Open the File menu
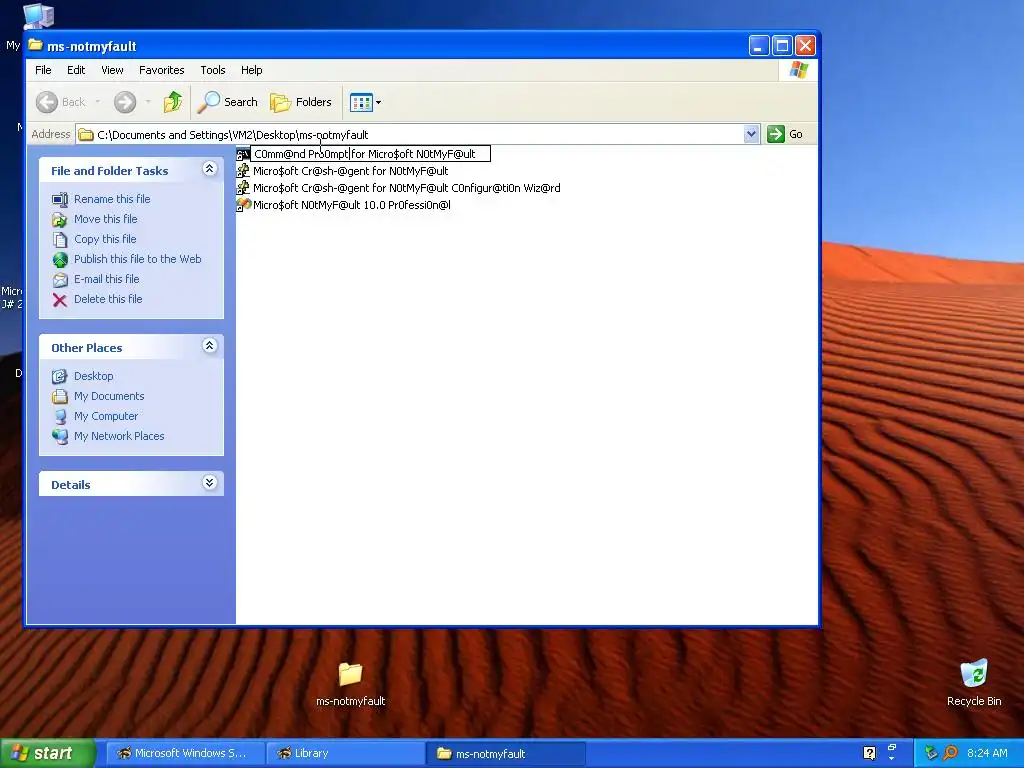The width and height of the screenshot is (1024, 768). (x=43, y=70)
